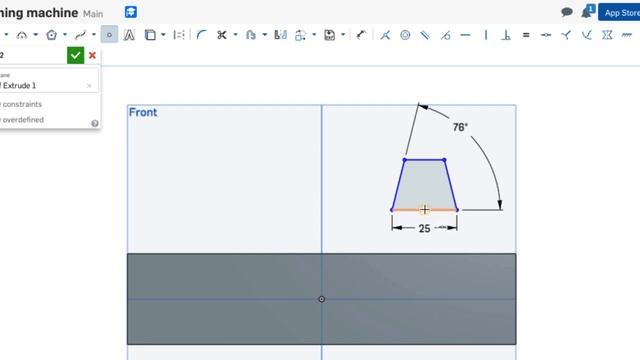Apply the Equal constraint
The image size is (640, 360).
click(x=526, y=35)
